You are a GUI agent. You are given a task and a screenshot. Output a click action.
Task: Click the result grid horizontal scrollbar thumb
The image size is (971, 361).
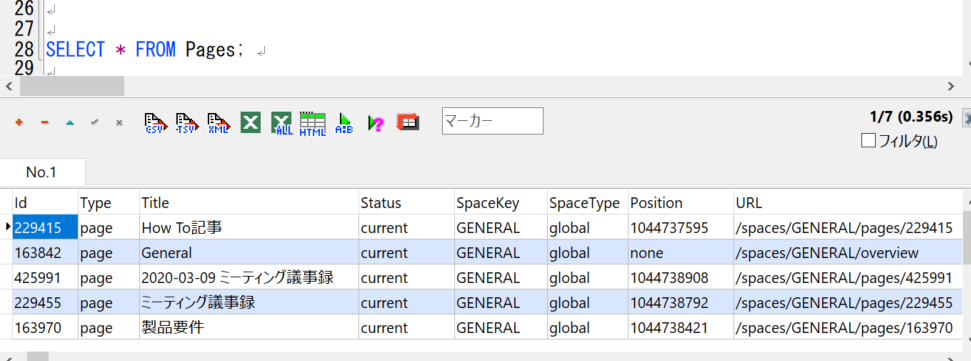click(38, 357)
